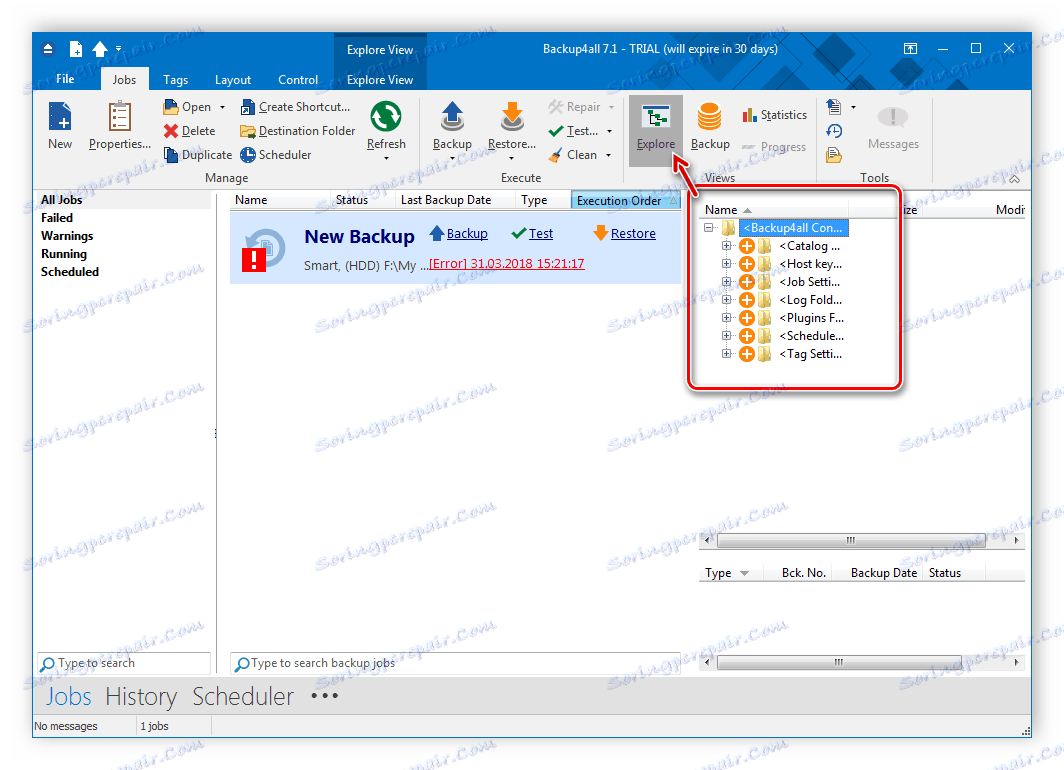This screenshot has height=770, width=1064.
Task: Click the green Refresh icon
Action: point(385,116)
